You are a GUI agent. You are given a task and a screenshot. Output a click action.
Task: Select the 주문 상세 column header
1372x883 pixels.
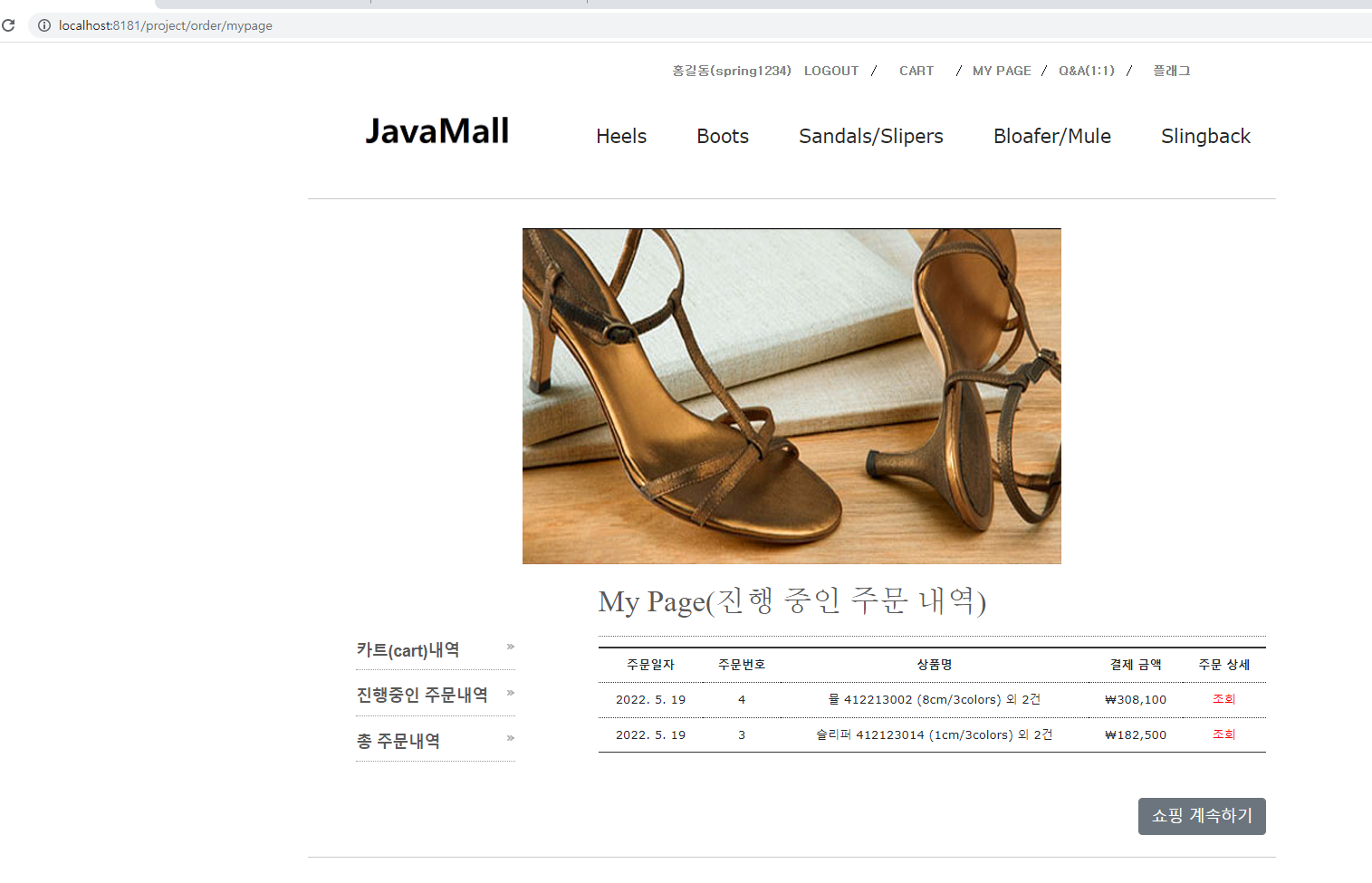tap(1224, 664)
